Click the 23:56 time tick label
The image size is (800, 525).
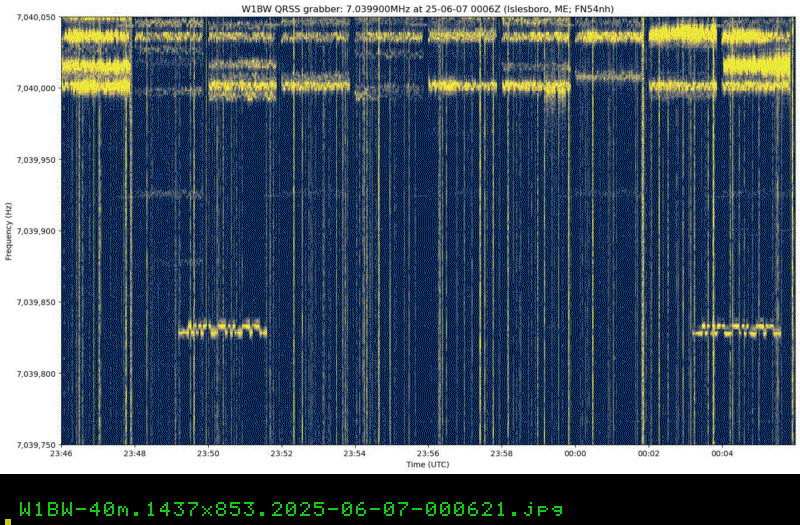(428, 453)
